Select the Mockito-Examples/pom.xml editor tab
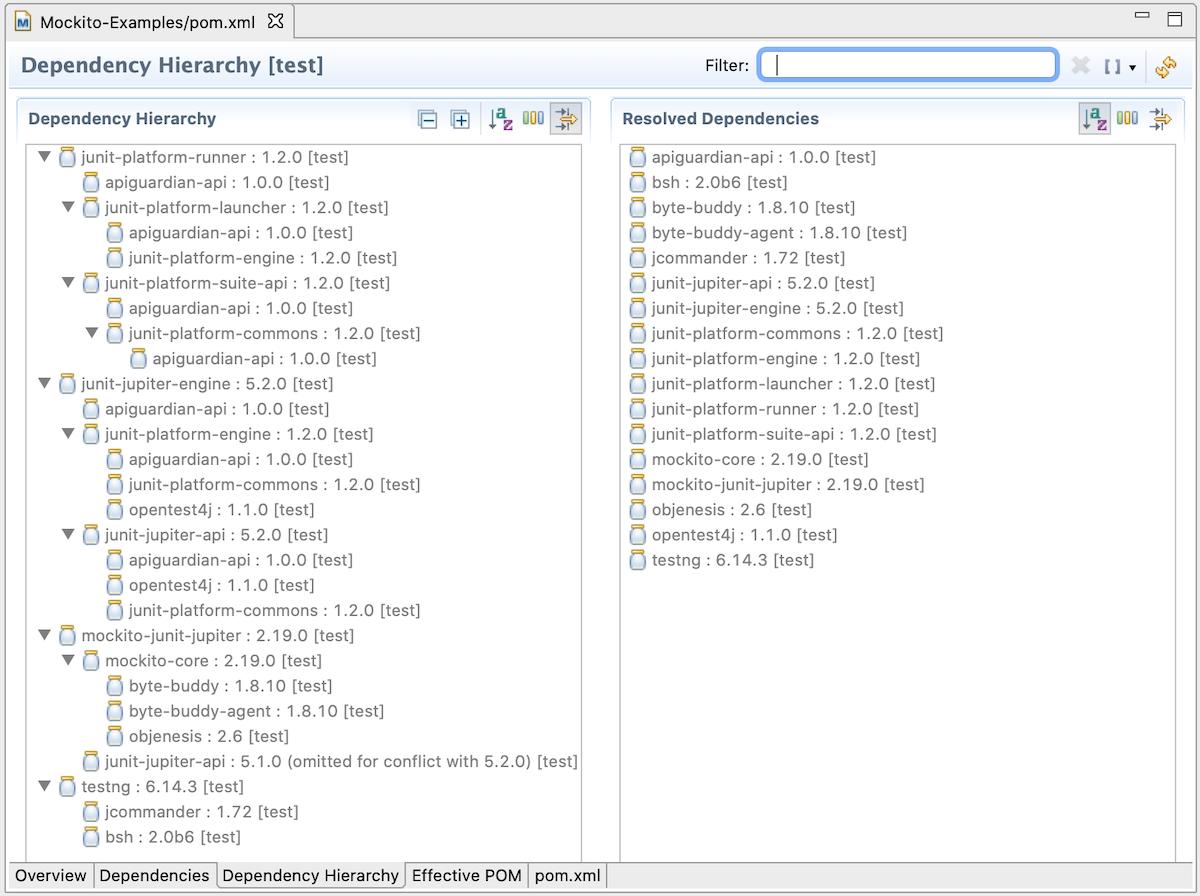The width and height of the screenshot is (1200, 896). click(148, 21)
